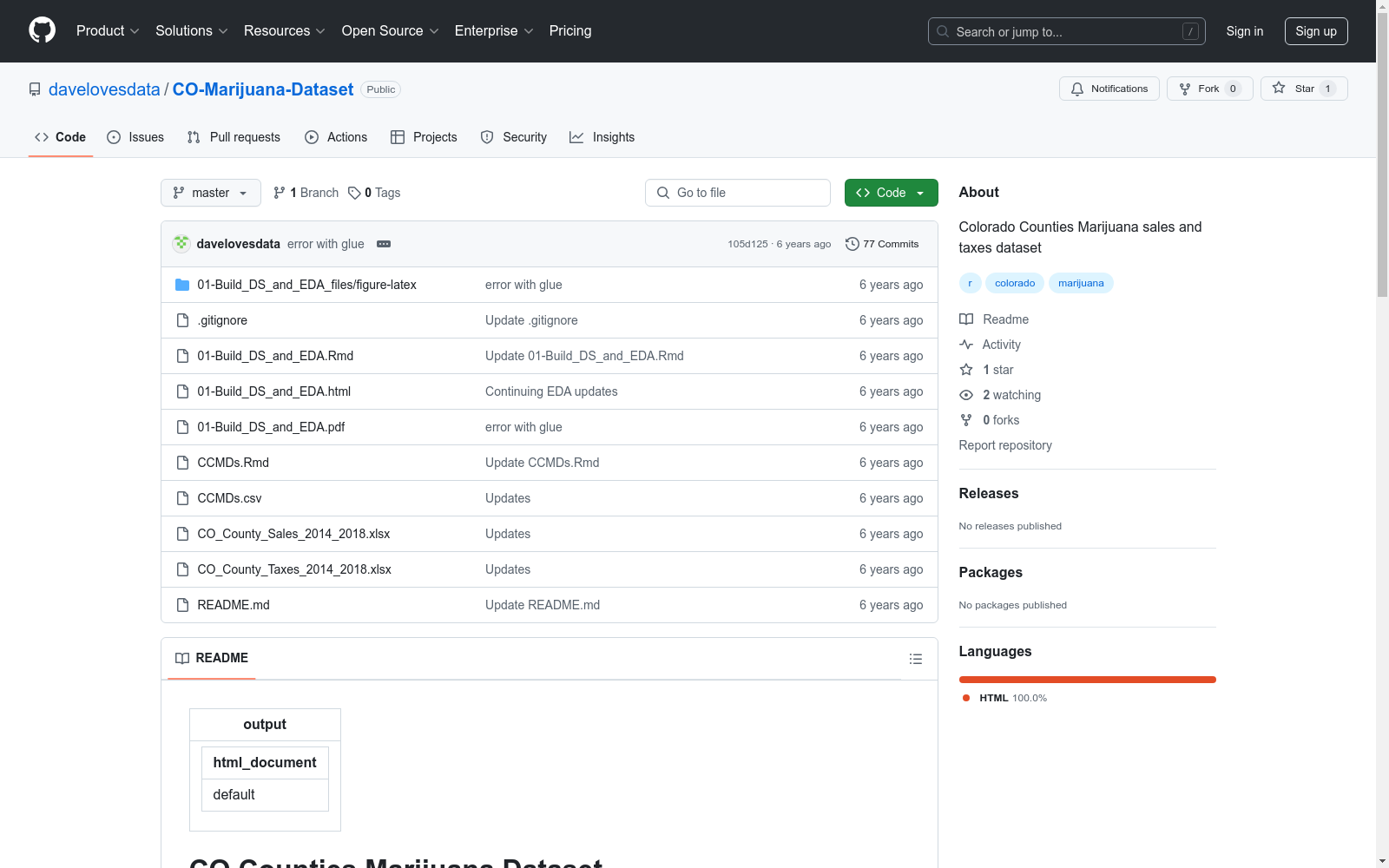
Task: Open the Security tab
Action: tap(514, 137)
